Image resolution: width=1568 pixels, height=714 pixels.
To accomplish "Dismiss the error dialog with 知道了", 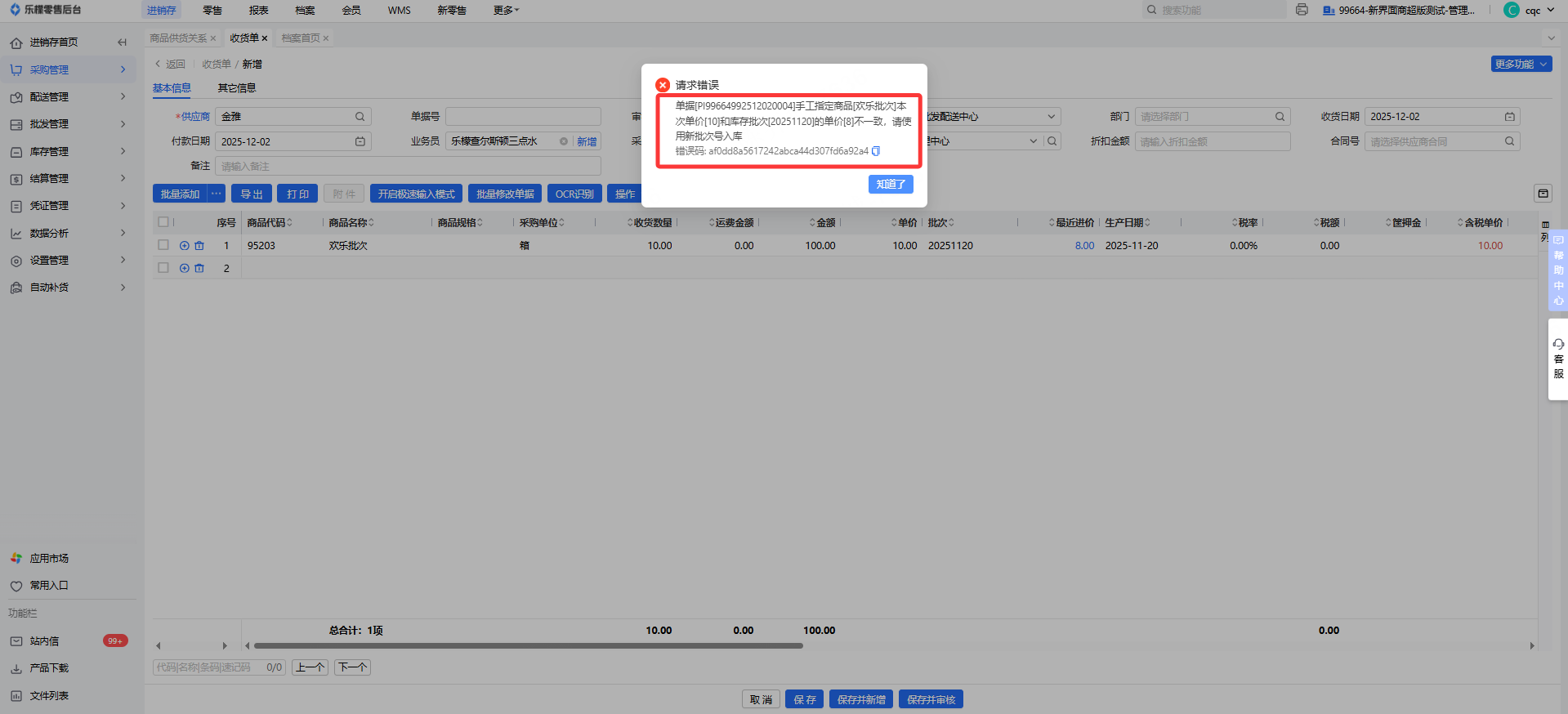I will coord(891,185).
